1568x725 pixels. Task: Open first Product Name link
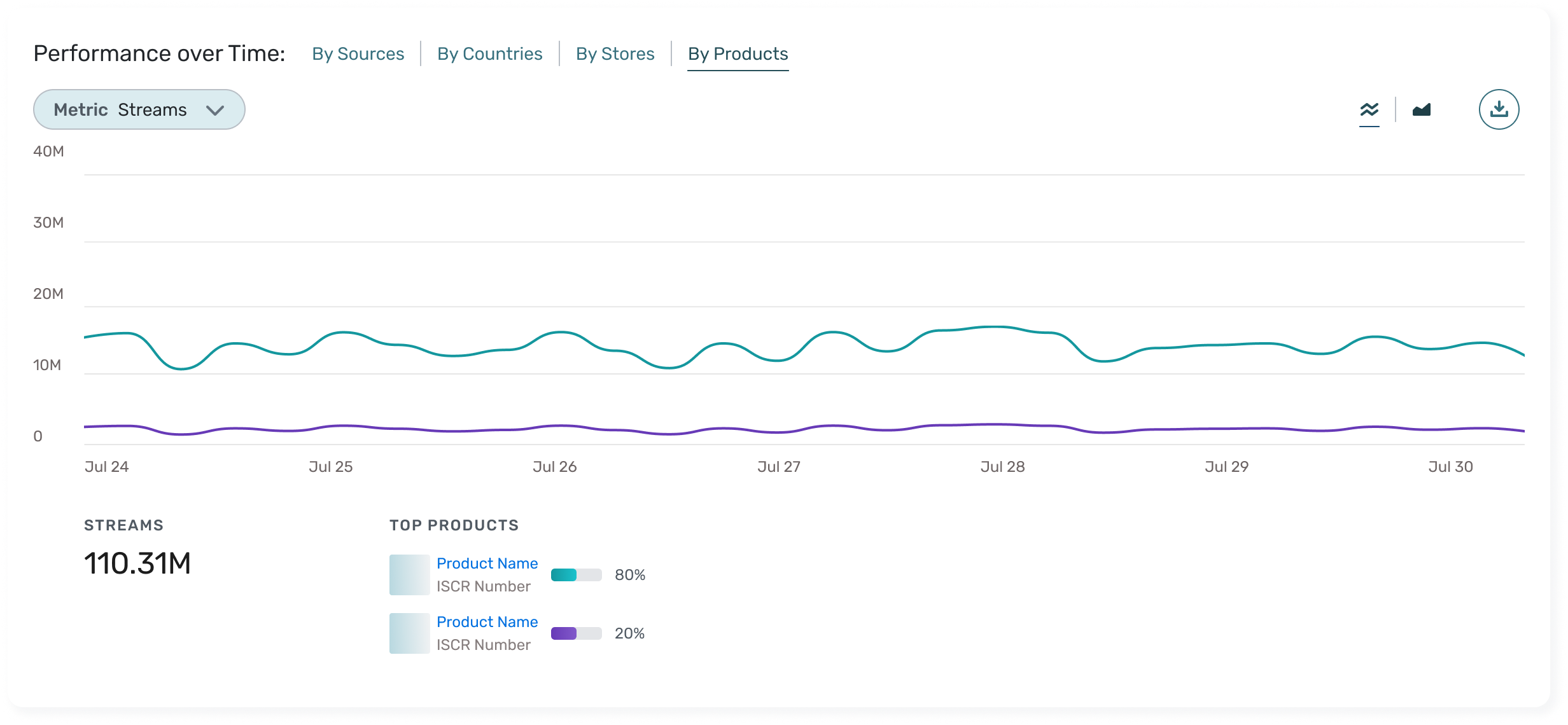(487, 563)
